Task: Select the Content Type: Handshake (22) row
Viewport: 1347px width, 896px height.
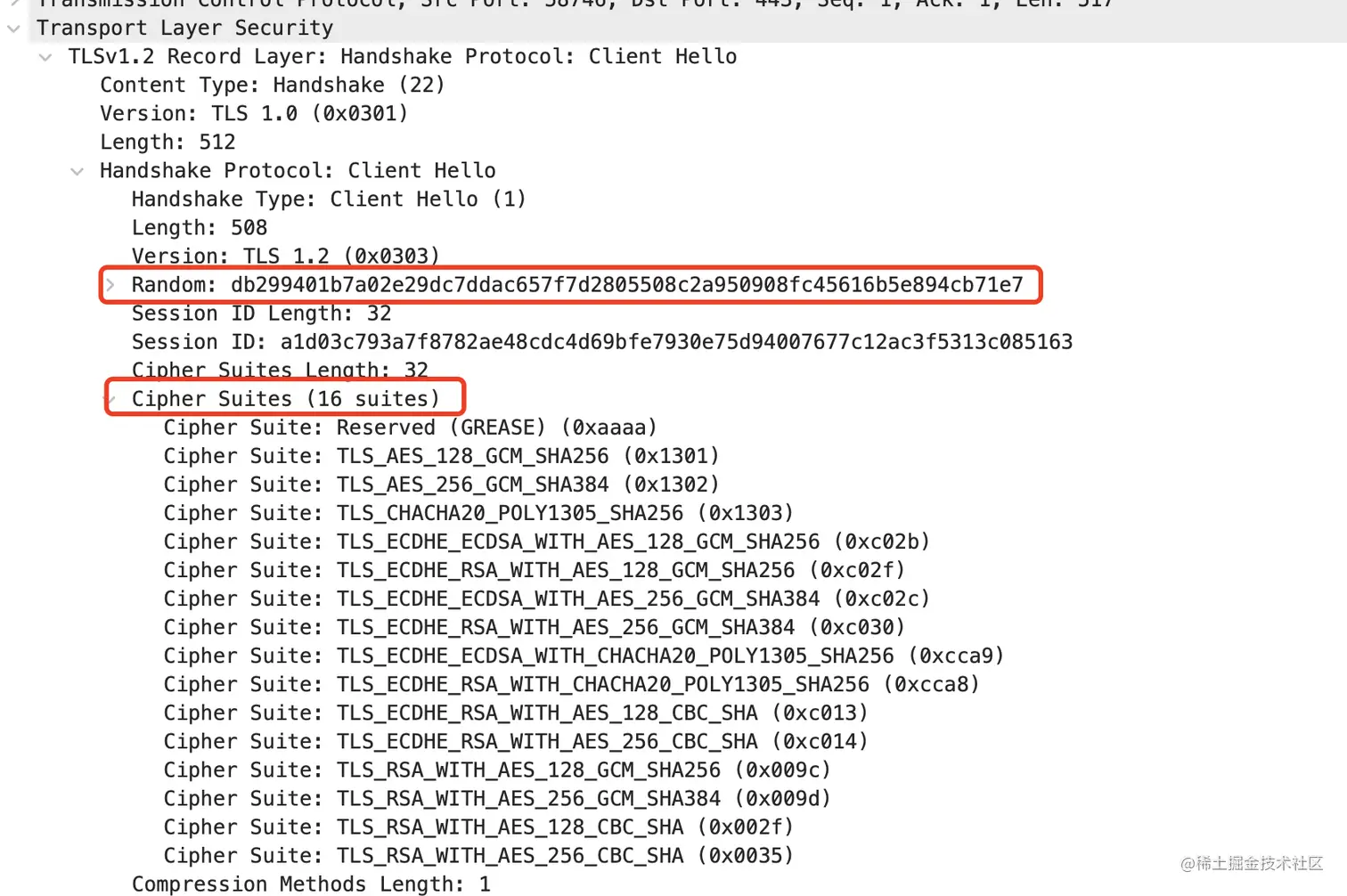Action: (x=272, y=86)
